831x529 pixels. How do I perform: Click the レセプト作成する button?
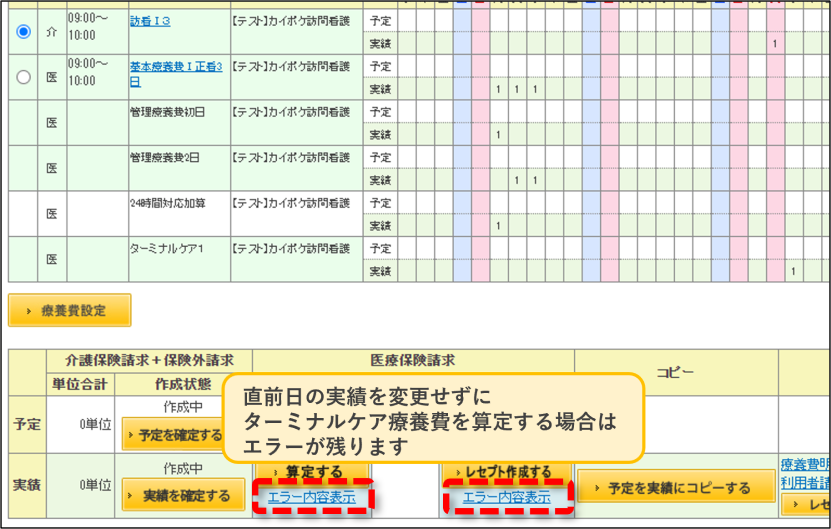click(x=506, y=471)
